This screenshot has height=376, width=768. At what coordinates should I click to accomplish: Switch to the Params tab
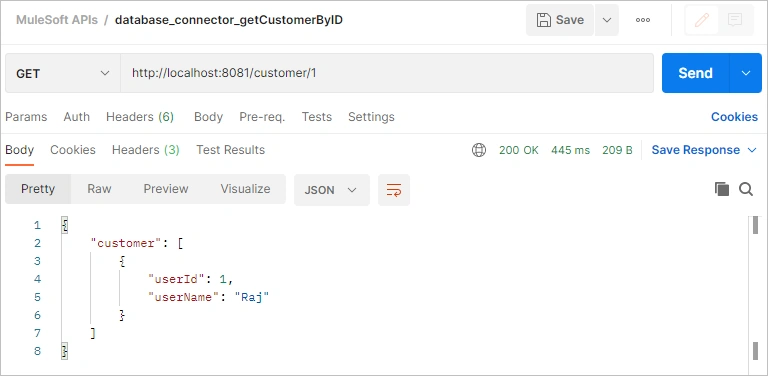point(26,117)
